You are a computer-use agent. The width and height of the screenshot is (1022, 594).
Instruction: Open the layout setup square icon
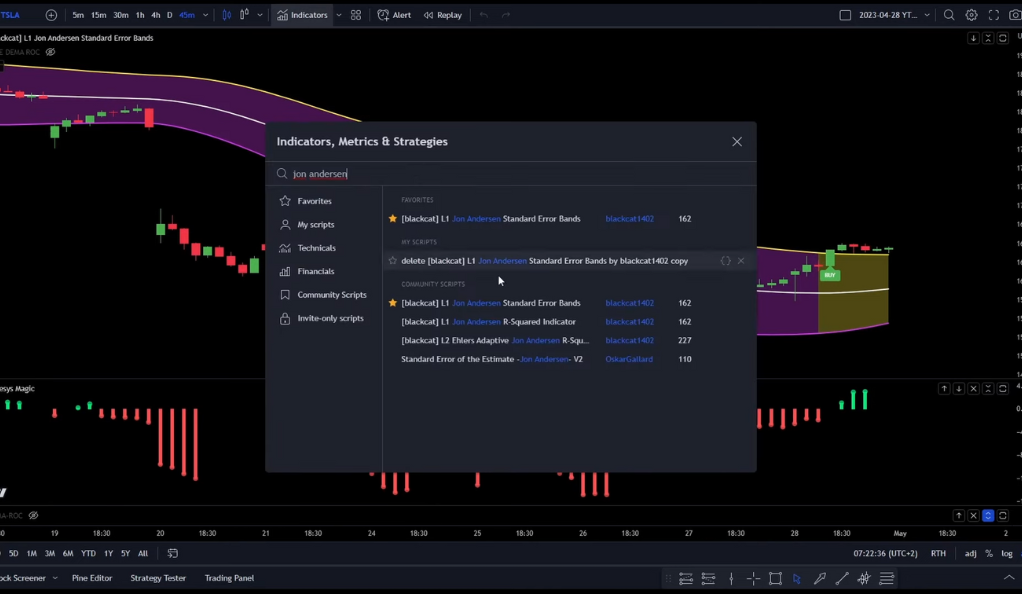845,15
